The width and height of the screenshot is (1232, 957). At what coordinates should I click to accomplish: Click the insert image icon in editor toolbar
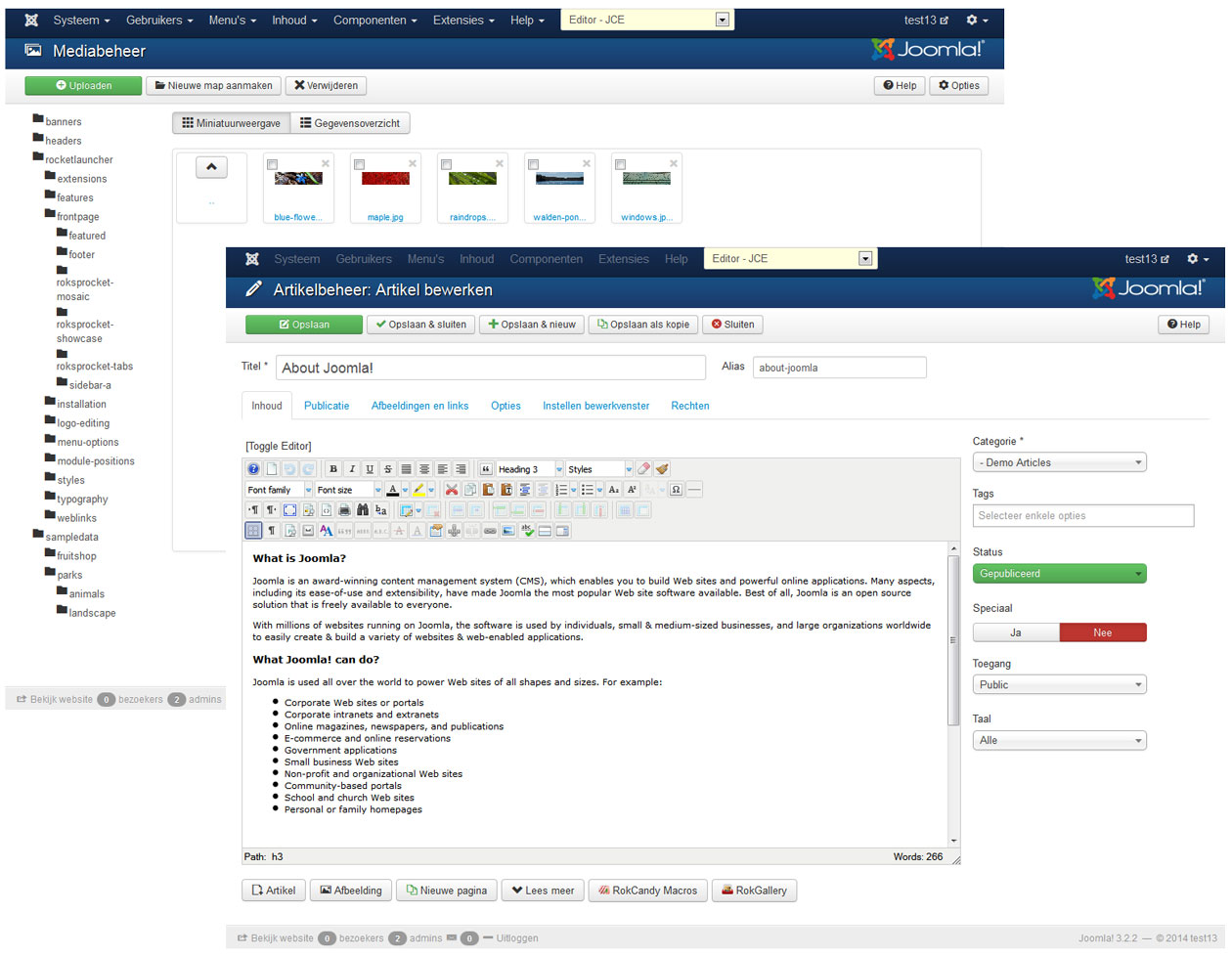[507, 531]
